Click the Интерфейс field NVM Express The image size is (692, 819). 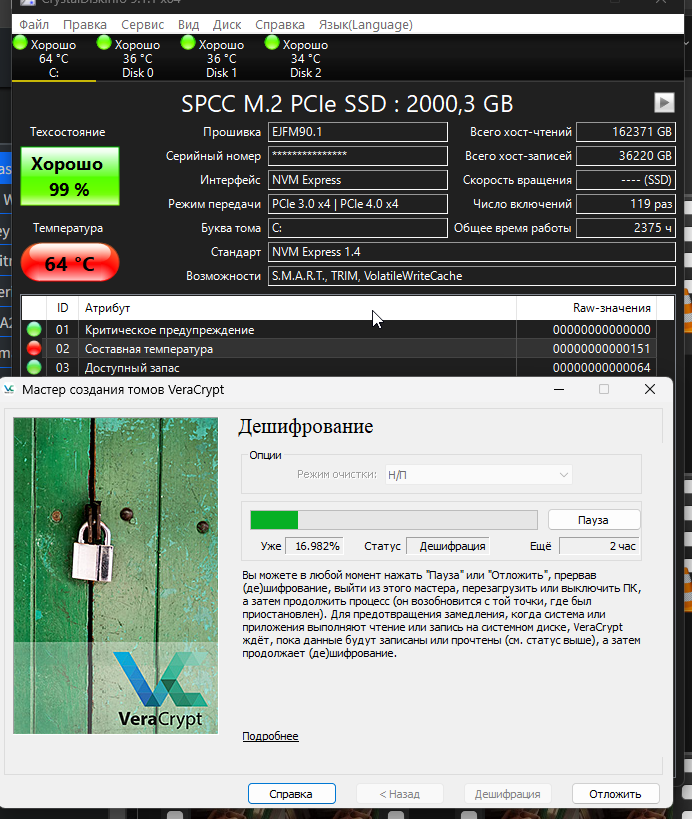[358, 180]
